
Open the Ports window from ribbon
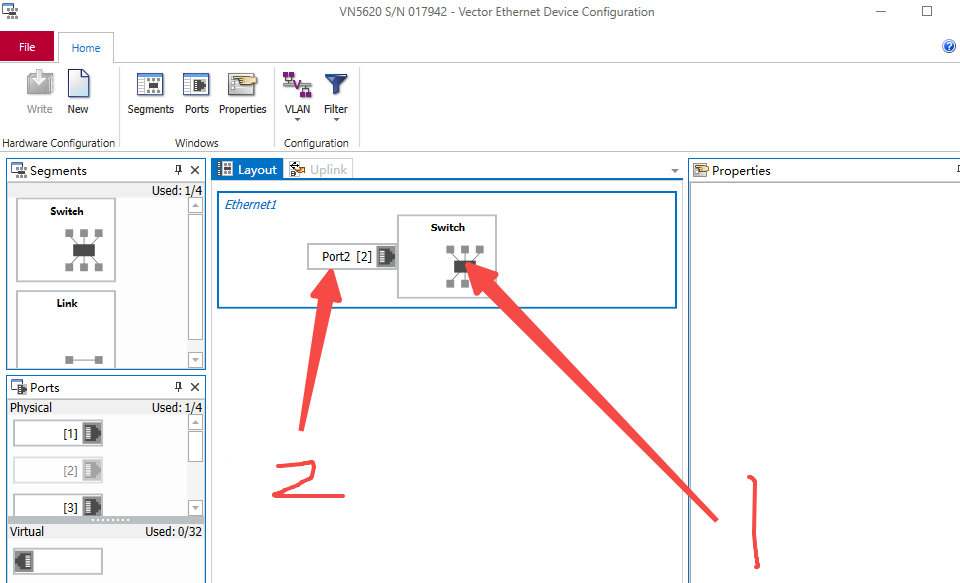point(197,92)
